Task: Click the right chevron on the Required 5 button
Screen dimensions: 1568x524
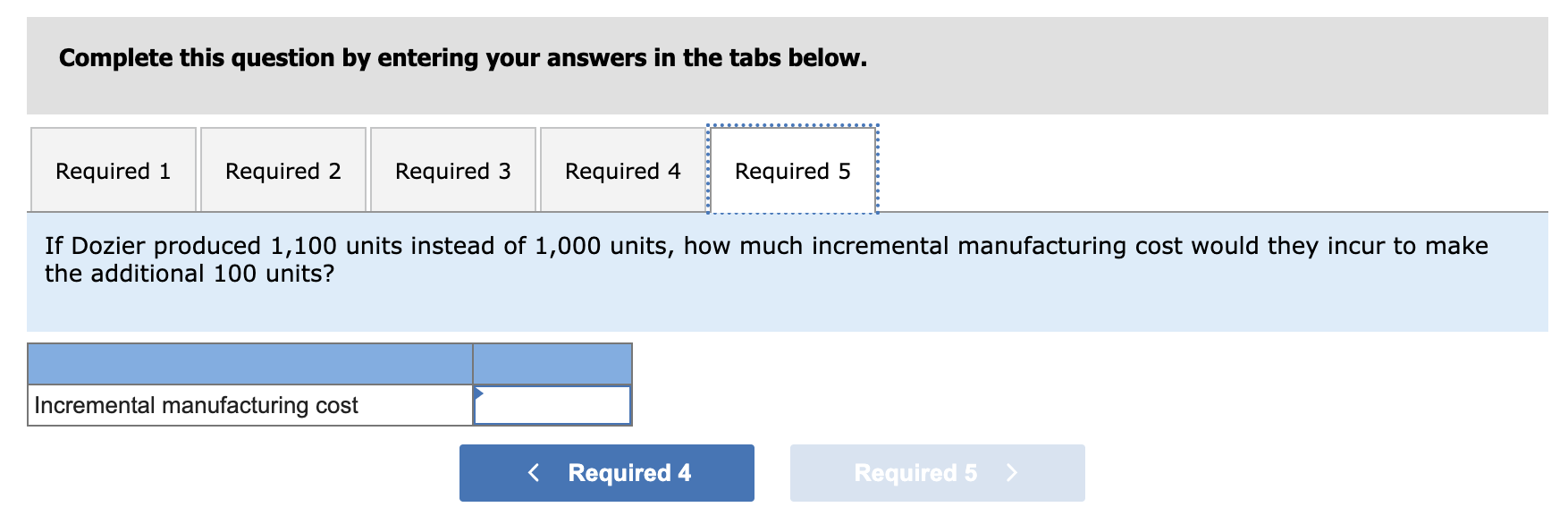Action: point(1012,472)
